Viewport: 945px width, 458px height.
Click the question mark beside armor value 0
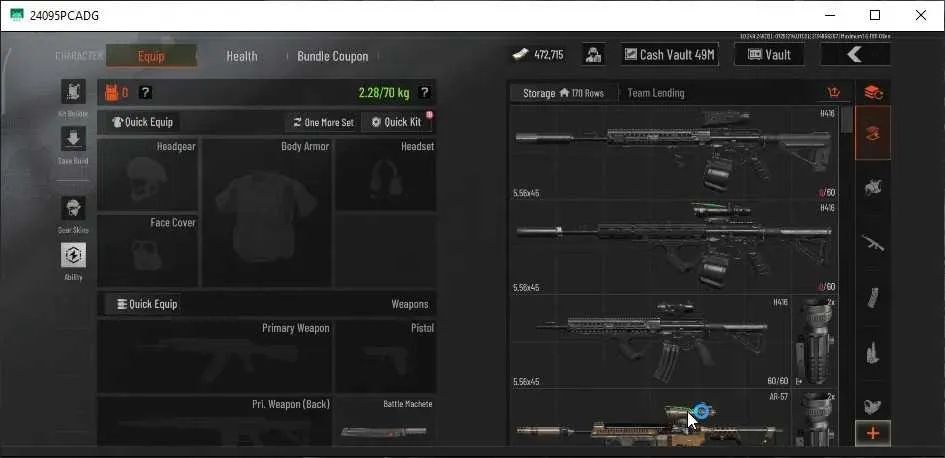[x=145, y=92]
